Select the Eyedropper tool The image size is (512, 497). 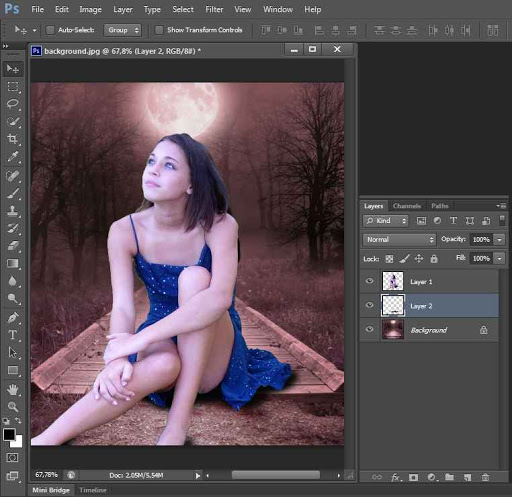(13, 156)
